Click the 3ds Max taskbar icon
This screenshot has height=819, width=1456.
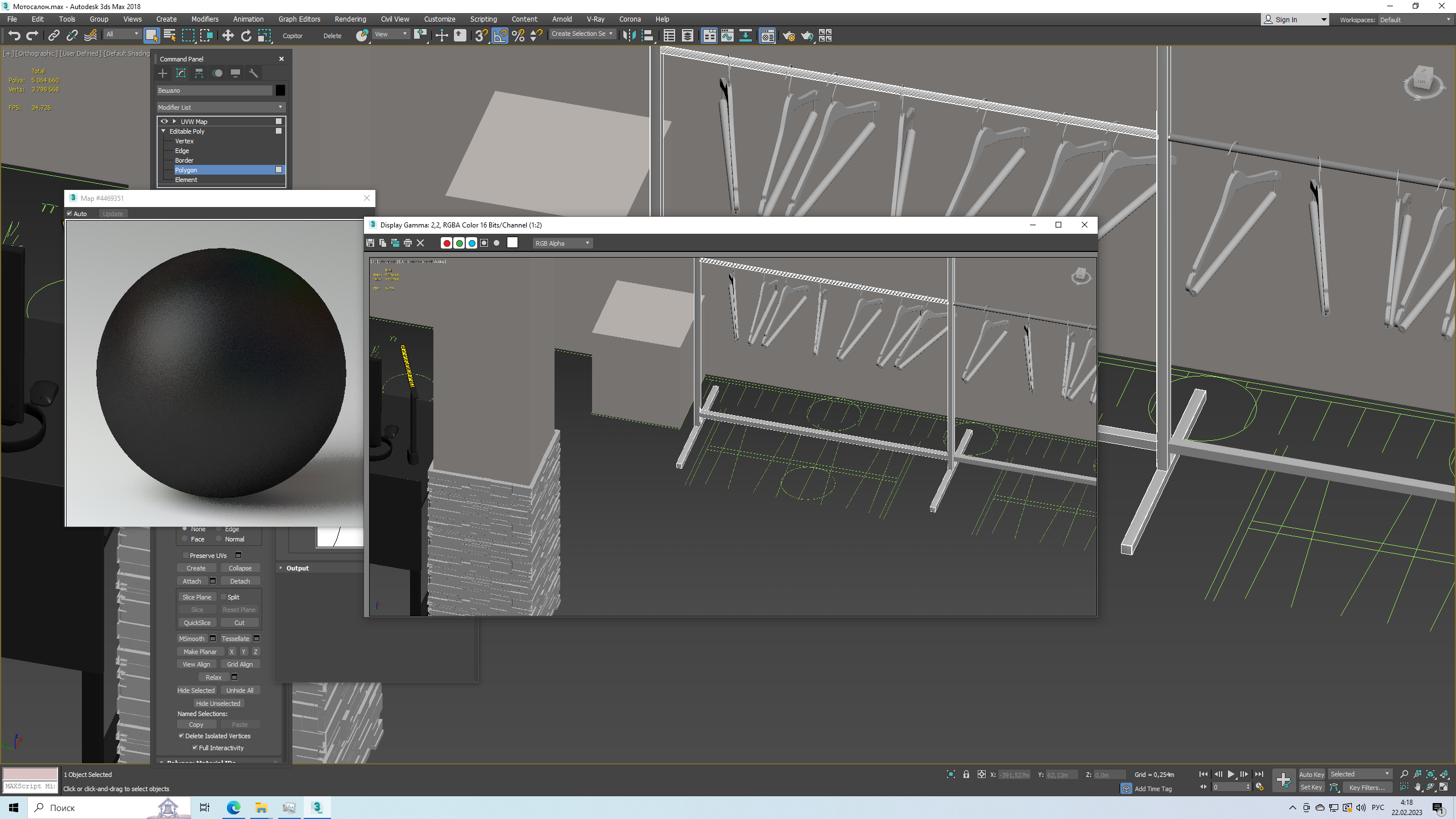318,807
